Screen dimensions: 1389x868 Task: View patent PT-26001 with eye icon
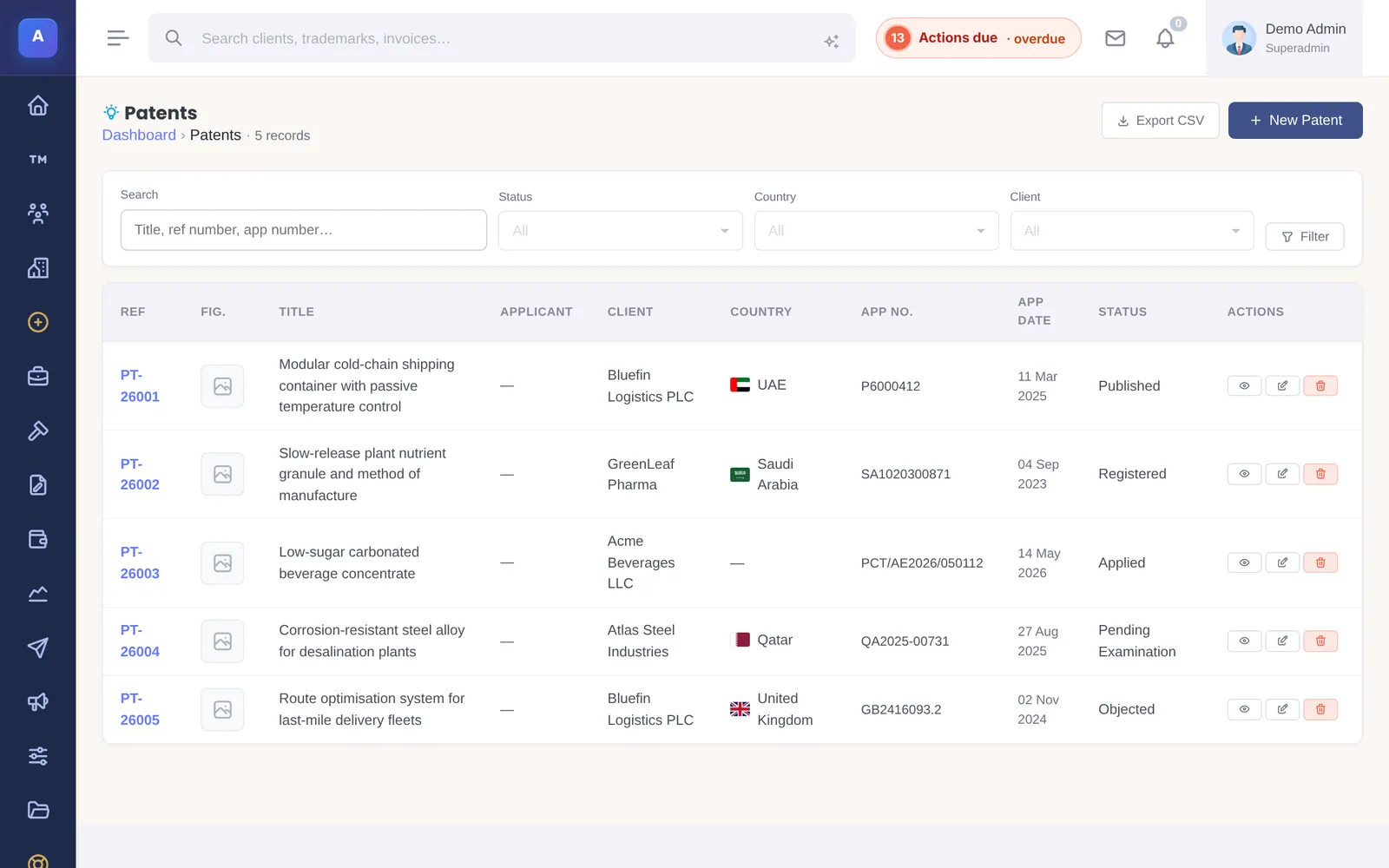(1244, 385)
